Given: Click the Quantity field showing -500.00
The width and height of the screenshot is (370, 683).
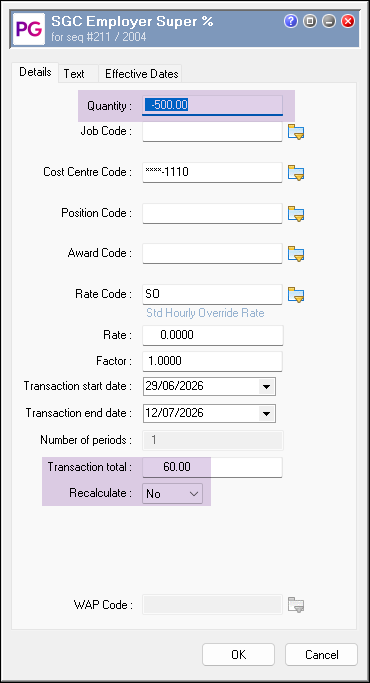Looking at the screenshot, I should pyautogui.click(x=213, y=105).
